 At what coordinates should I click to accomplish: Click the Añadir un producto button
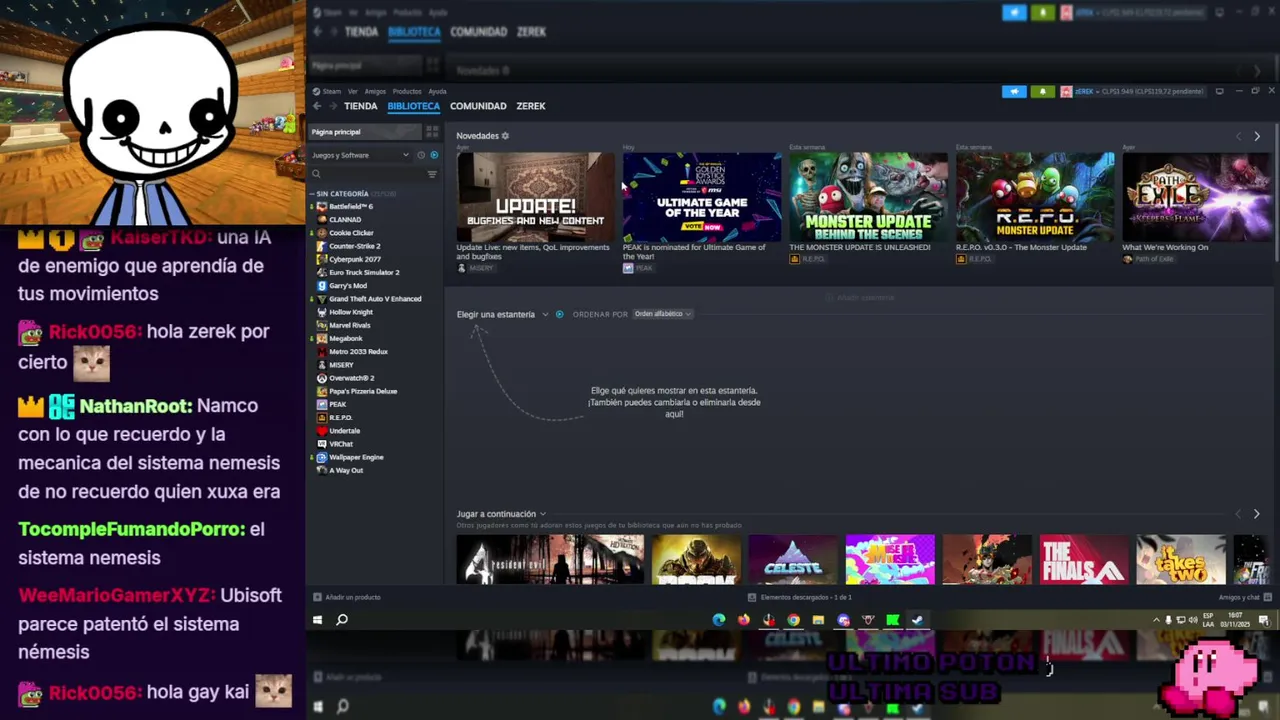pos(347,597)
